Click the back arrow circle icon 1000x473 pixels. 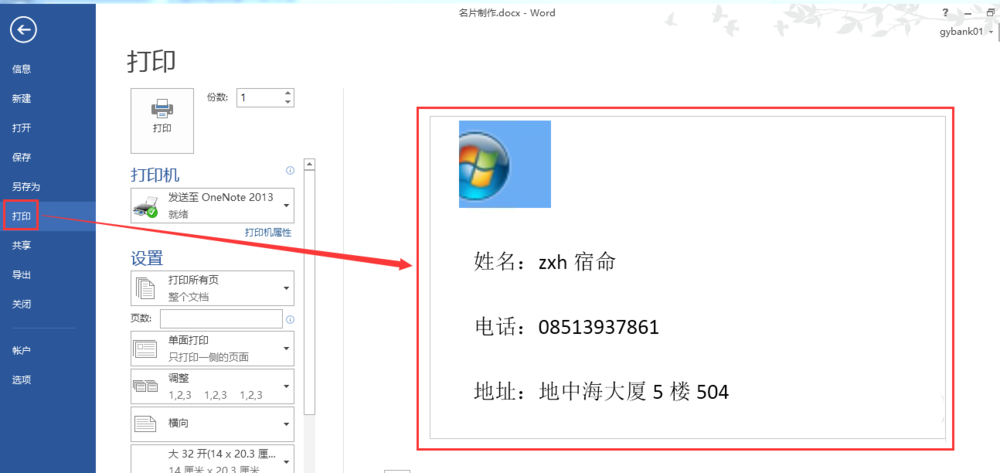pos(24,29)
